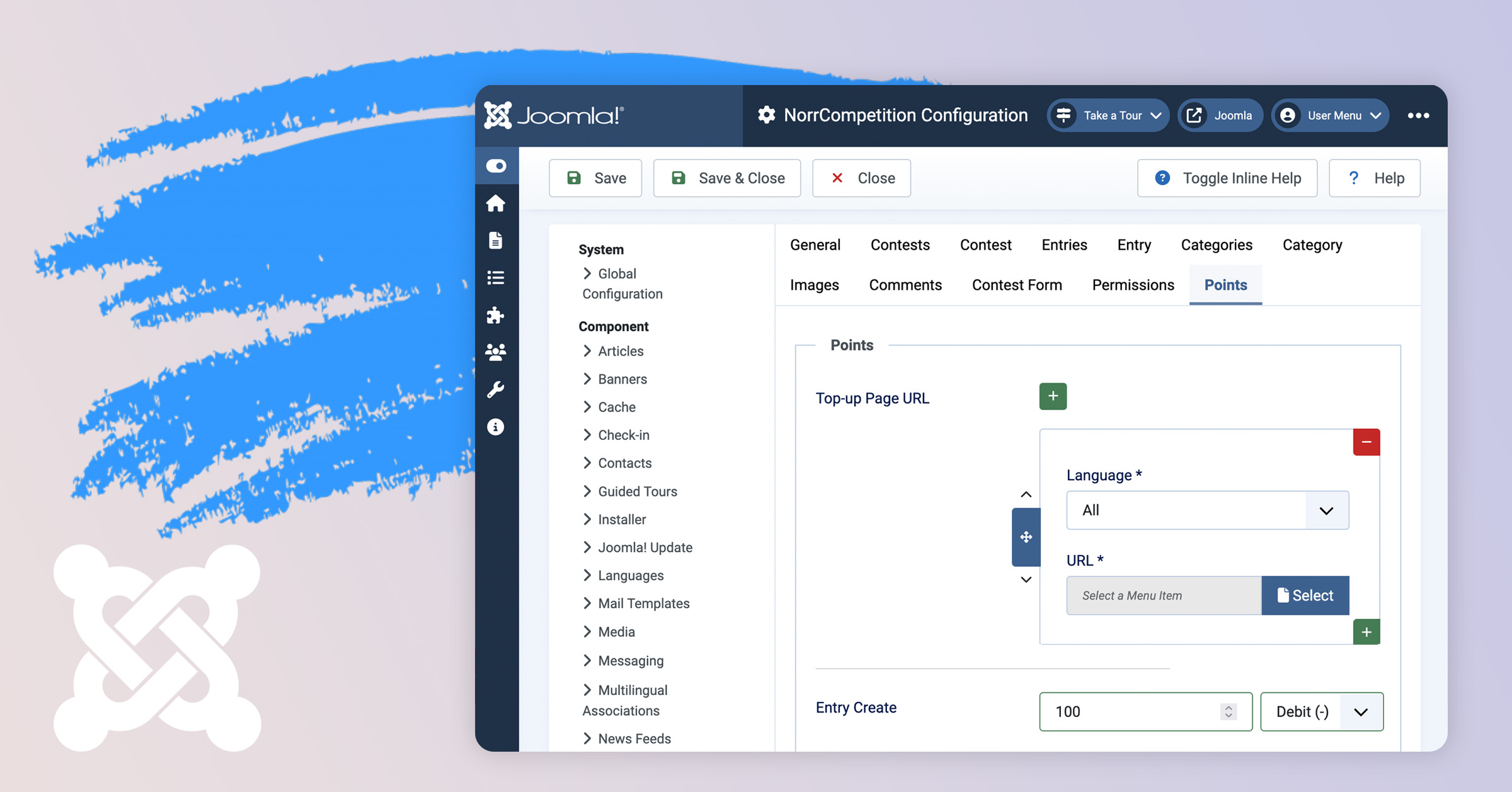Click the Entry Create label
The image size is (1512, 792).
click(856, 708)
